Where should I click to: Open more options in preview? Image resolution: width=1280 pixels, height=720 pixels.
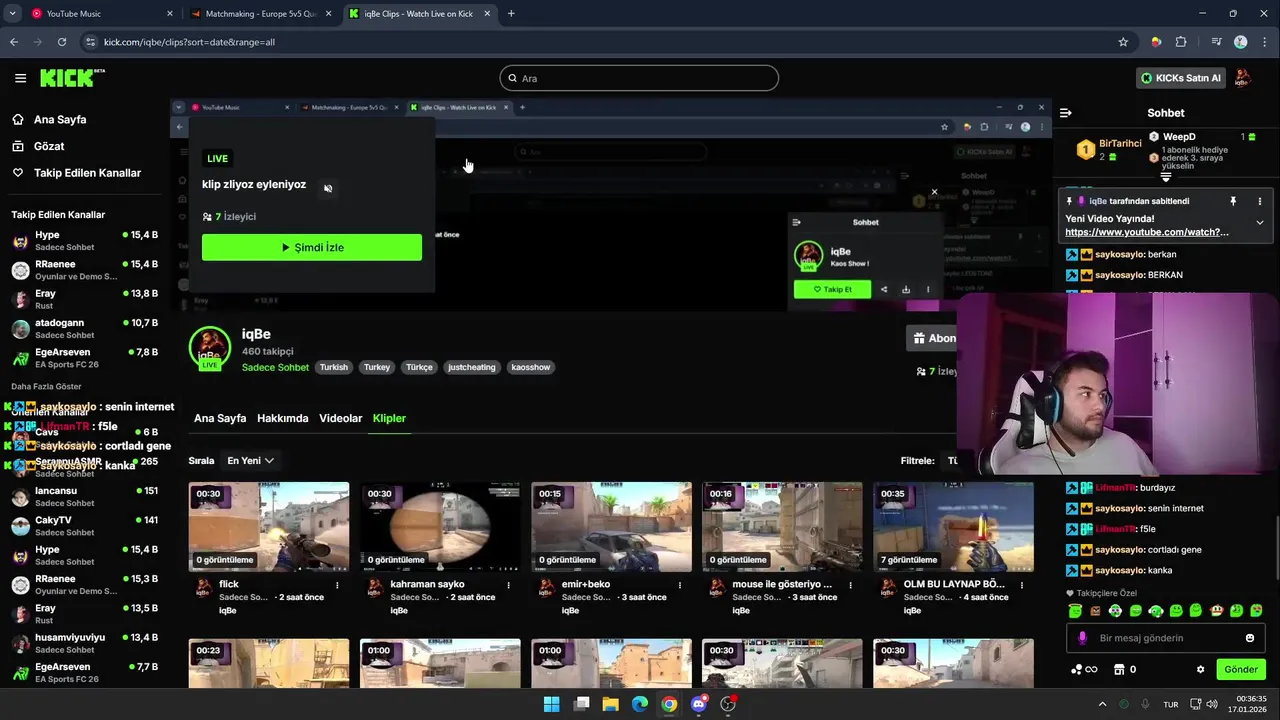click(x=928, y=289)
